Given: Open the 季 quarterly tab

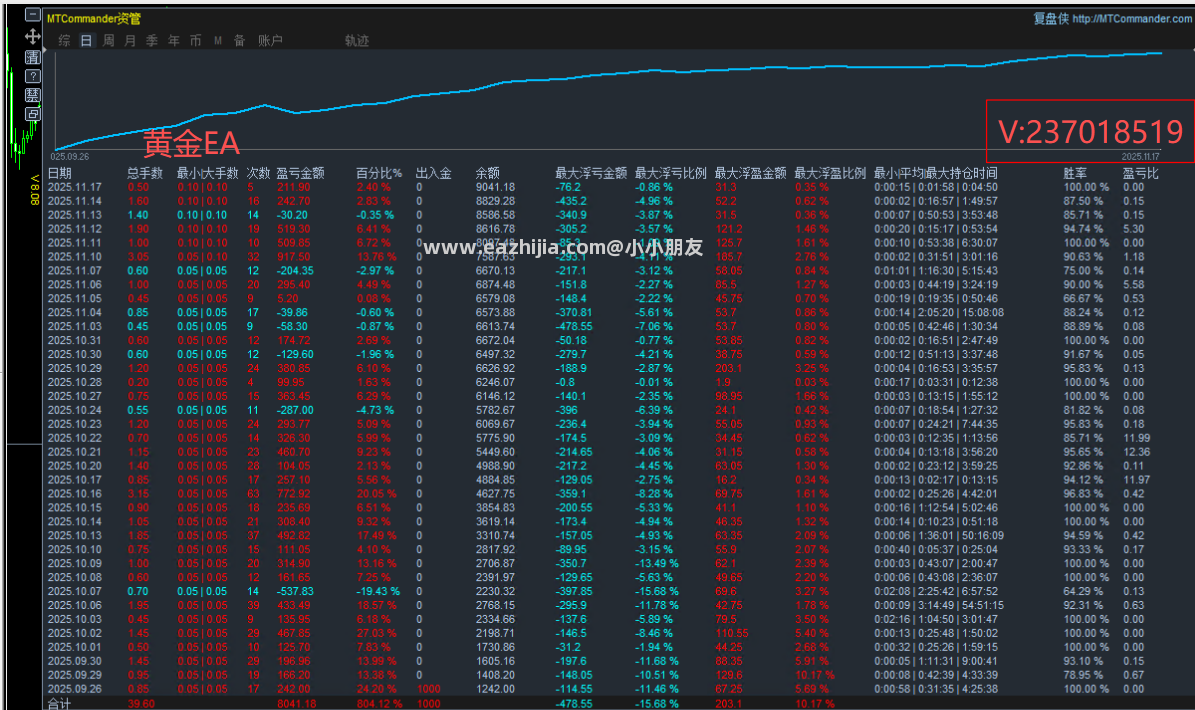Looking at the screenshot, I should (152, 40).
